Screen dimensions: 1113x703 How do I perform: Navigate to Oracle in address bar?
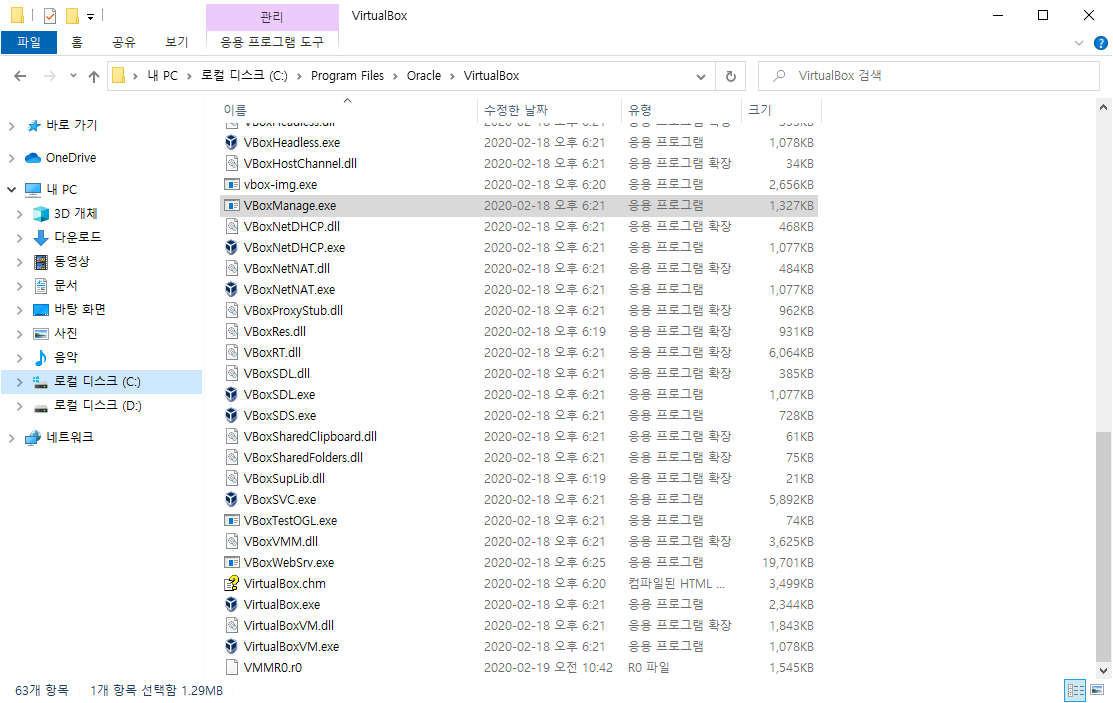point(424,76)
